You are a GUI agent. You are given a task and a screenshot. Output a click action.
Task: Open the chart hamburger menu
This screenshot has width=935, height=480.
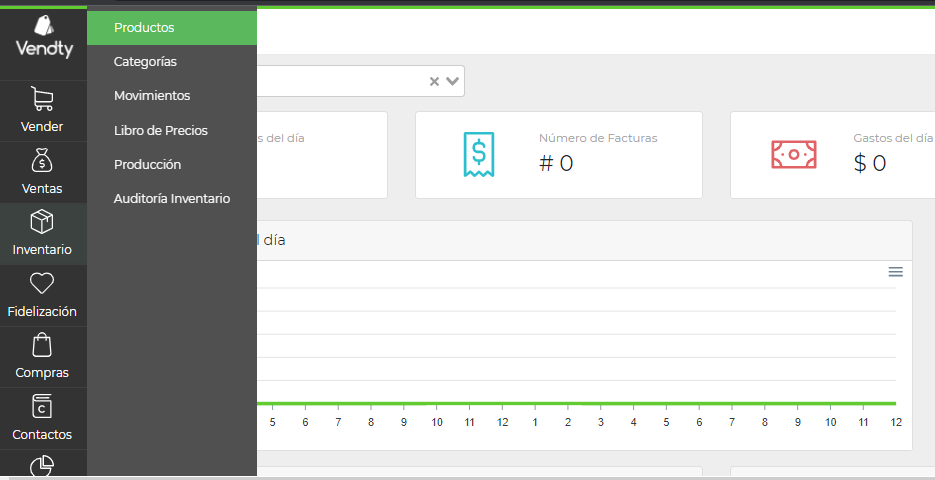click(x=896, y=272)
